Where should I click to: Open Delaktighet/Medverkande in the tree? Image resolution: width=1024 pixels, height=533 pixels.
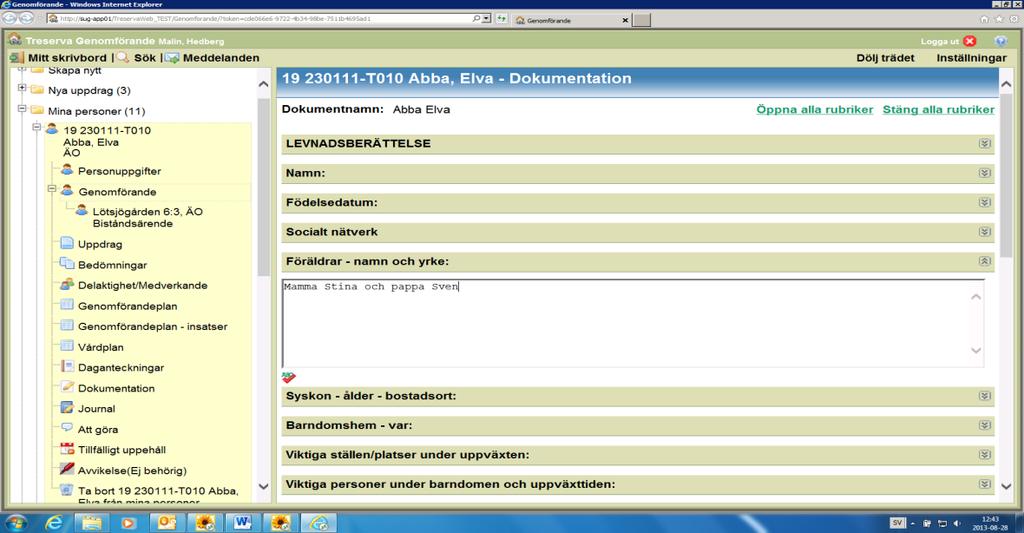point(142,285)
